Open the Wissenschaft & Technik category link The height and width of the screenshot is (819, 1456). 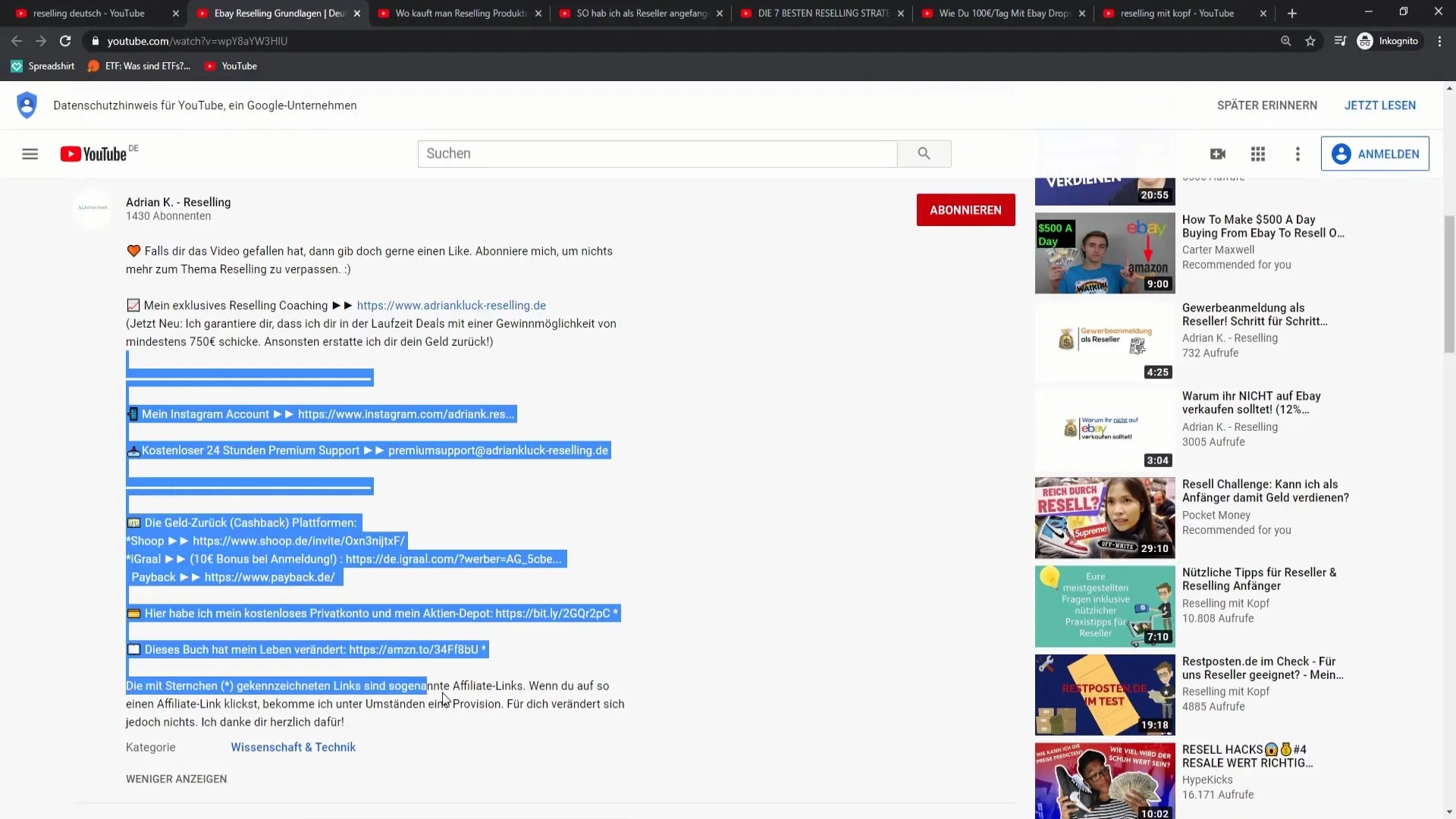293,747
